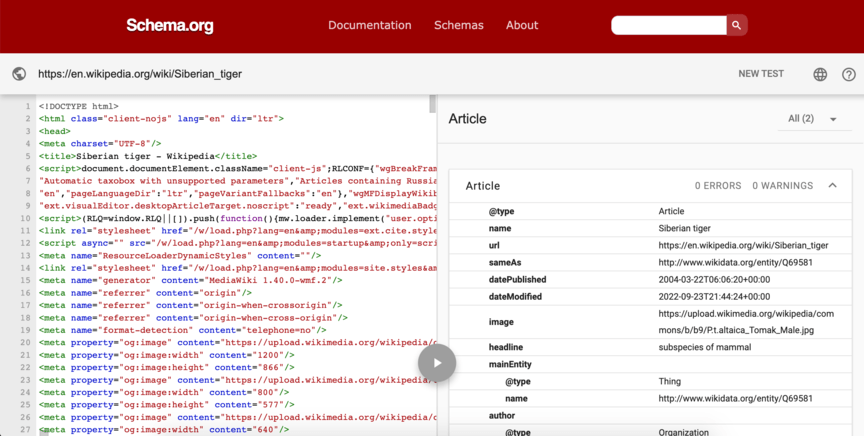Viewport: 864px width, 436px height.
Task: Click code line 2 html tag
Action: [161, 119]
